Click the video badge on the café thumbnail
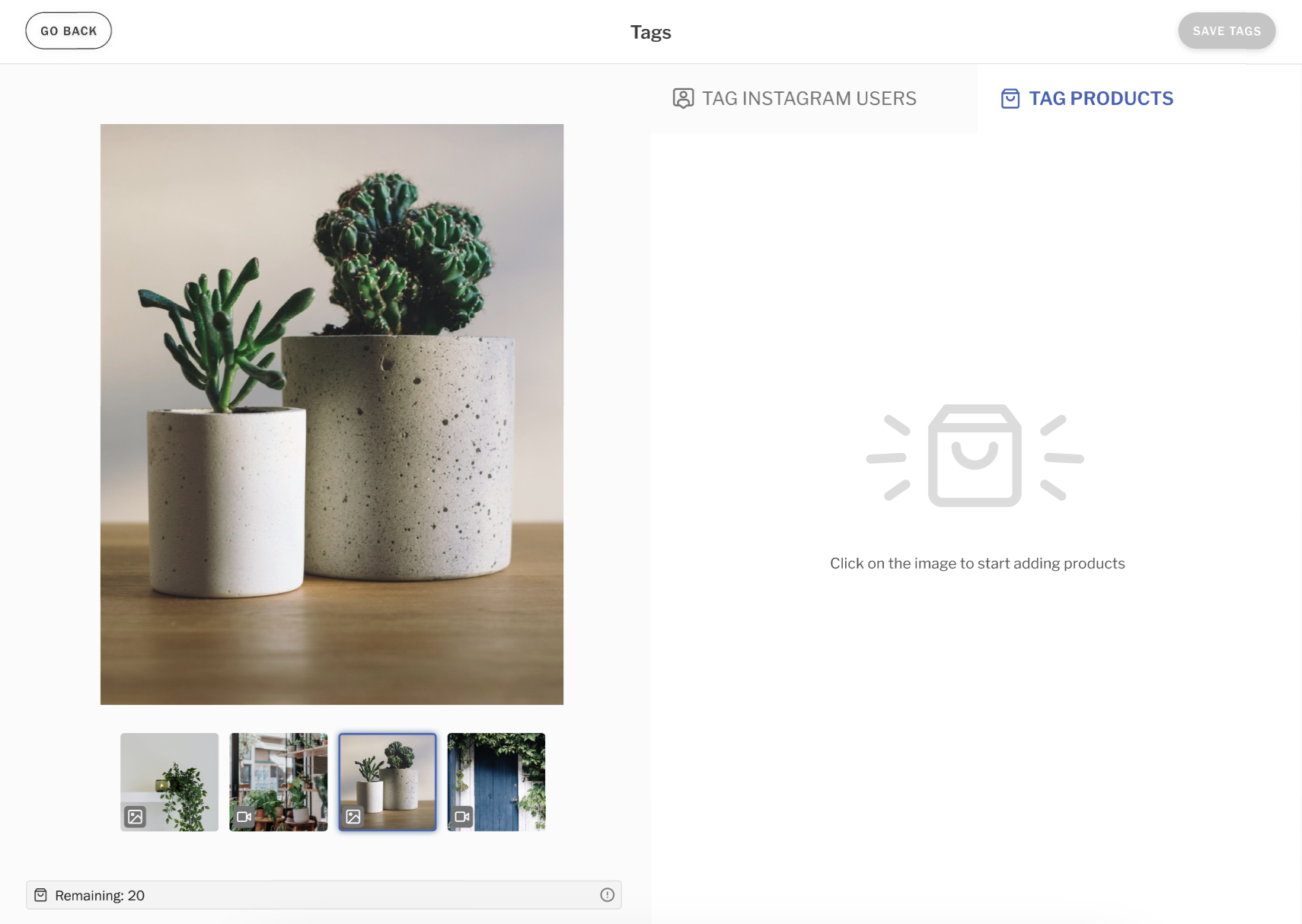This screenshot has height=924, width=1302. [x=244, y=817]
